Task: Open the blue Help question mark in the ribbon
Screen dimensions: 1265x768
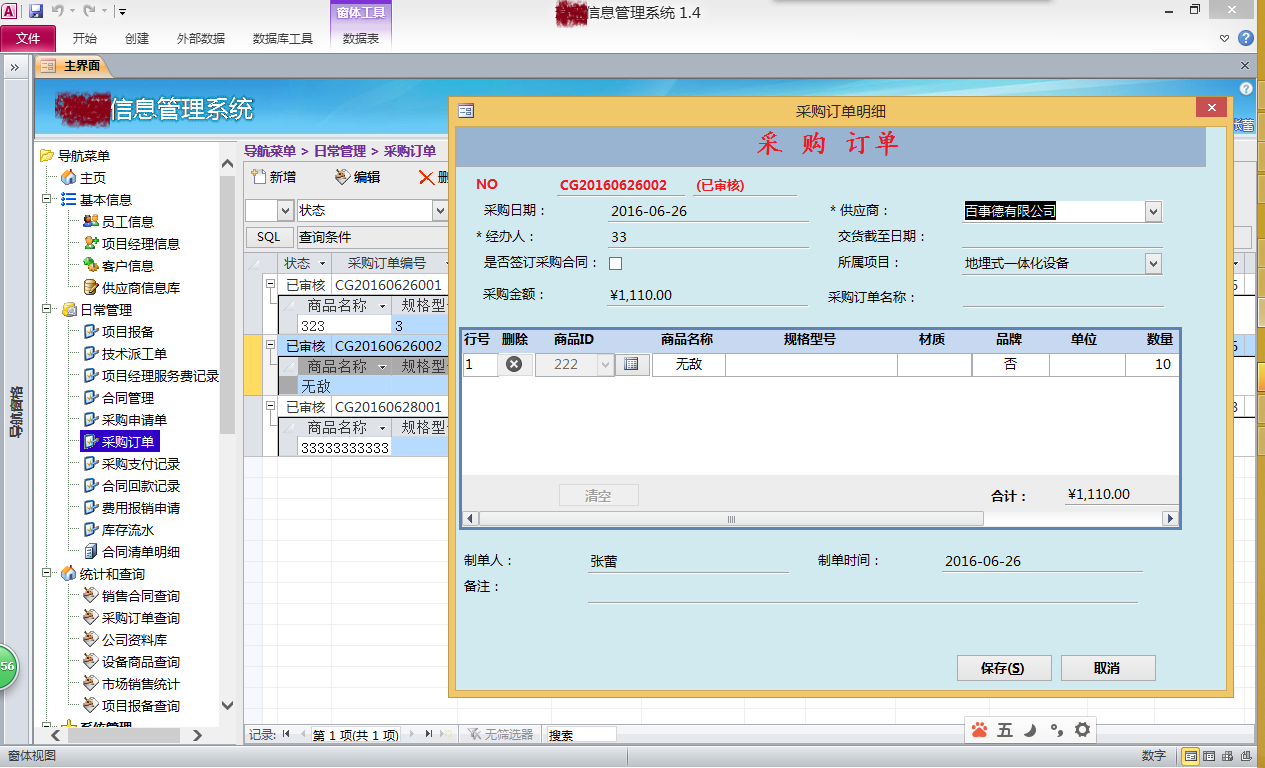Action: click(x=1246, y=38)
